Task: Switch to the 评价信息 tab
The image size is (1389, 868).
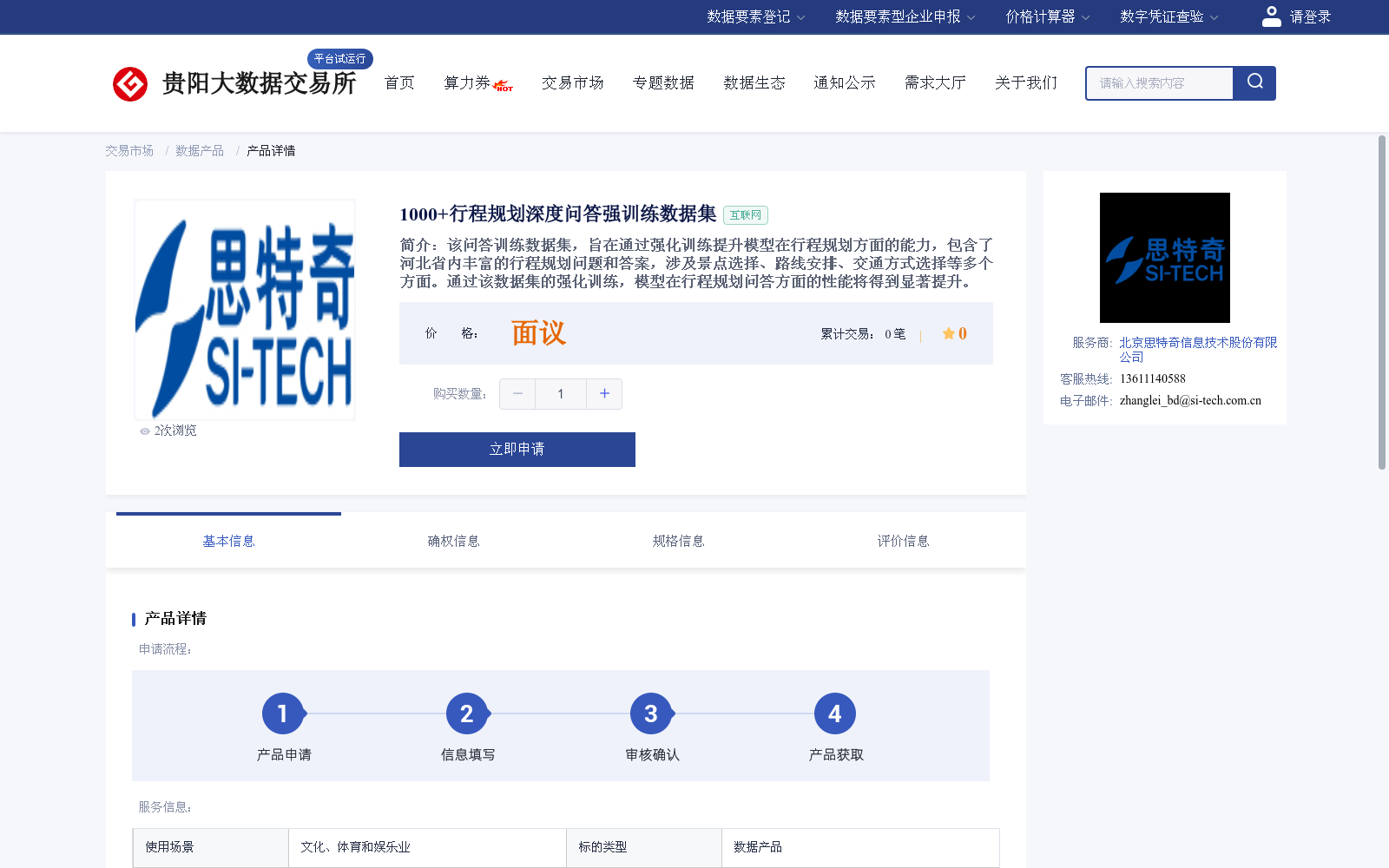Action: coord(903,541)
